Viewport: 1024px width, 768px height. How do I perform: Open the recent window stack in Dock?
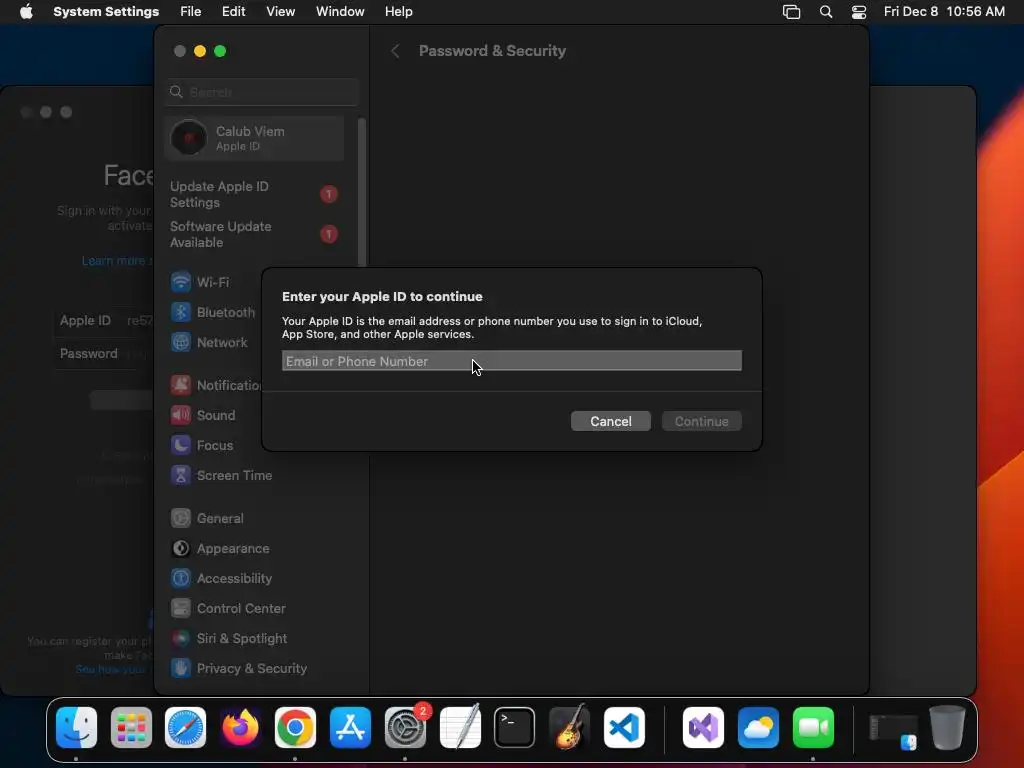tap(893, 730)
